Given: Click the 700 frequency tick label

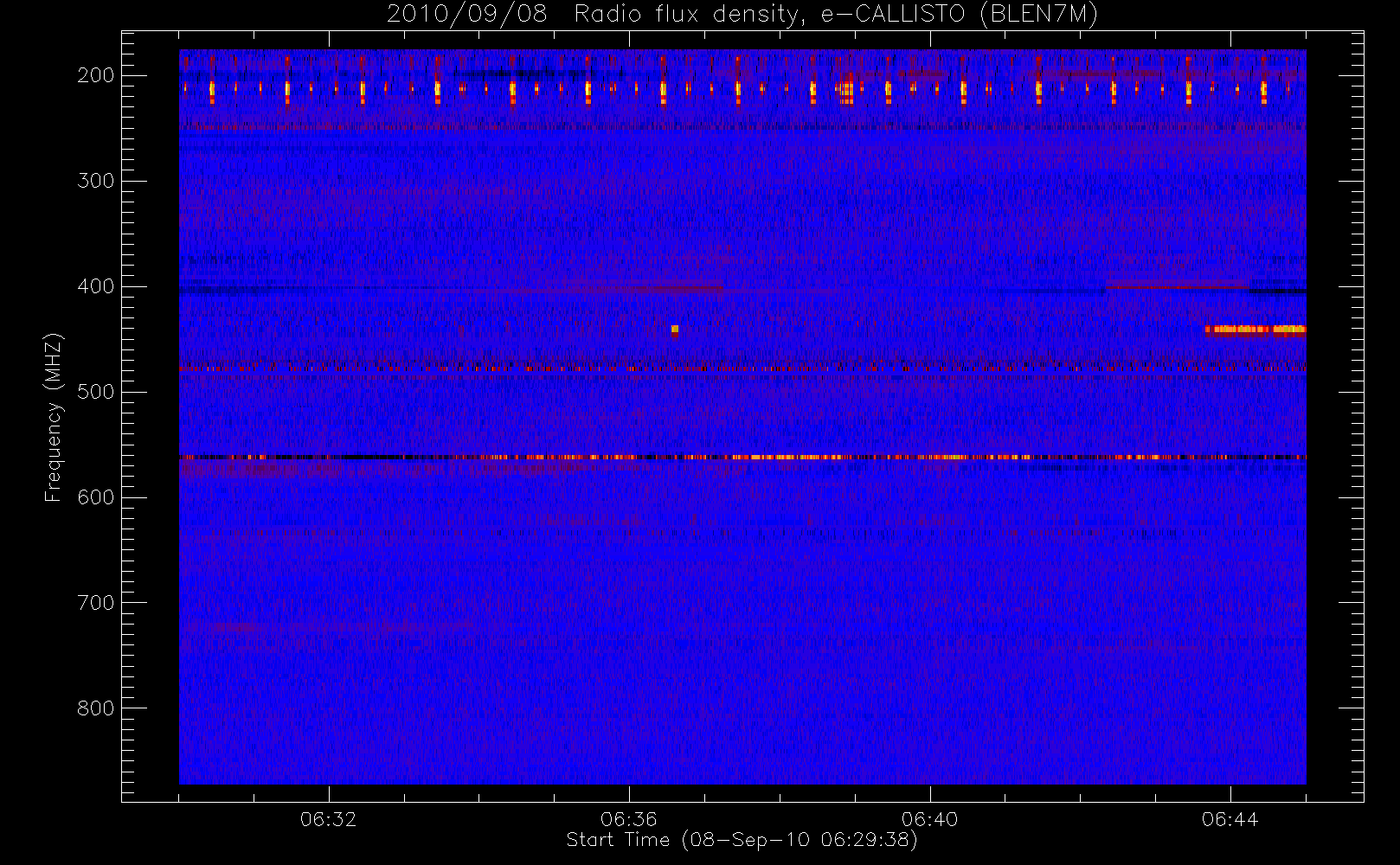Looking at the screenshot, I should click(95, 603).
